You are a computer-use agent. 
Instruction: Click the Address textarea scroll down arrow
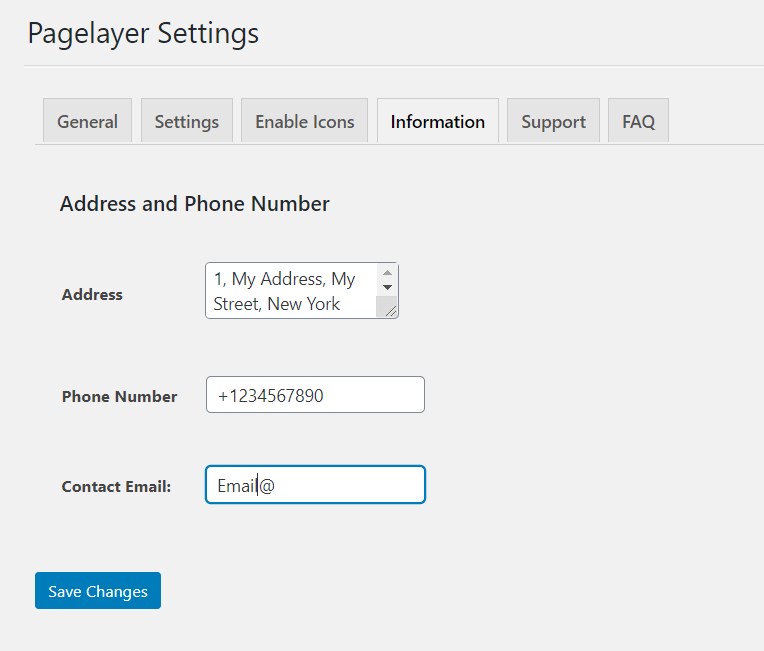(387, 288)
